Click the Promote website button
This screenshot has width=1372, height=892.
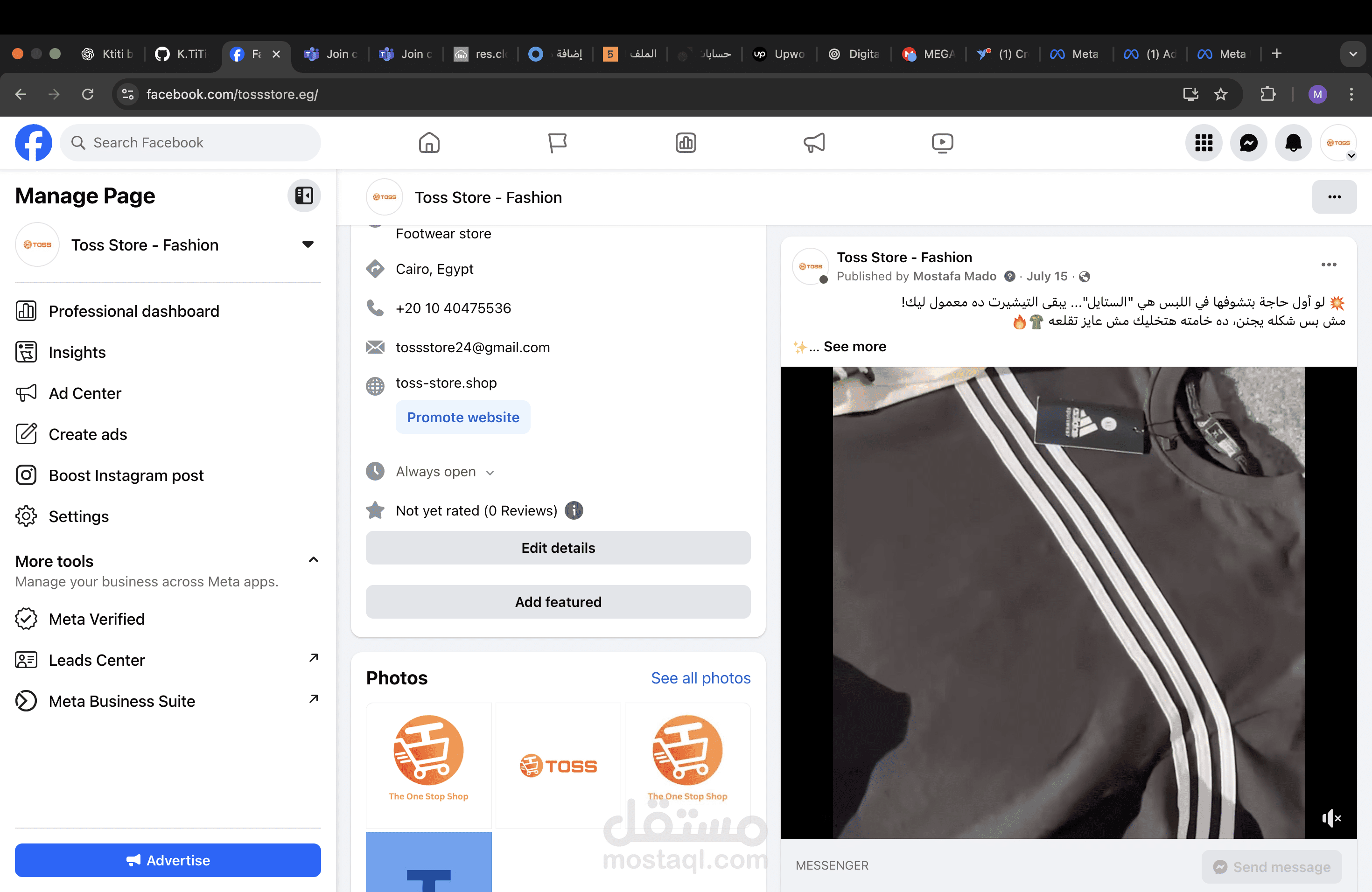tap(463, 417)
